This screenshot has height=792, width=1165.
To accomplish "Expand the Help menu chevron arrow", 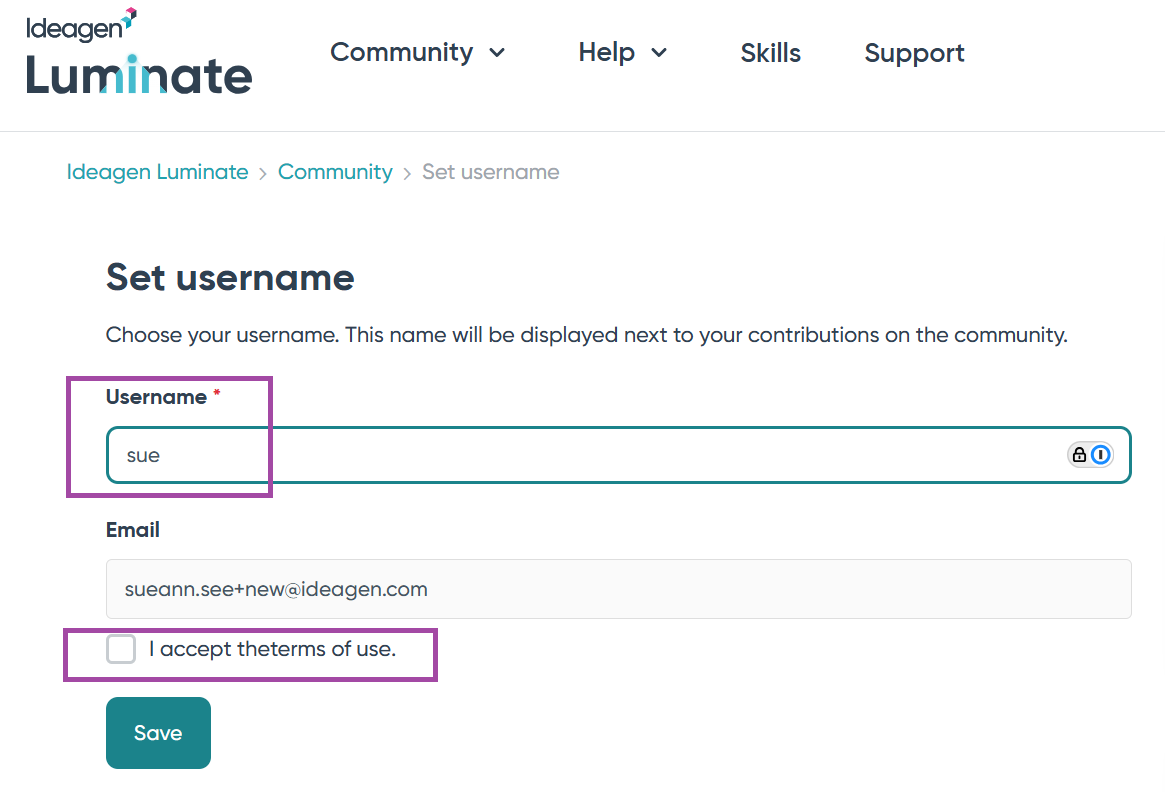I will click(659, 53).
